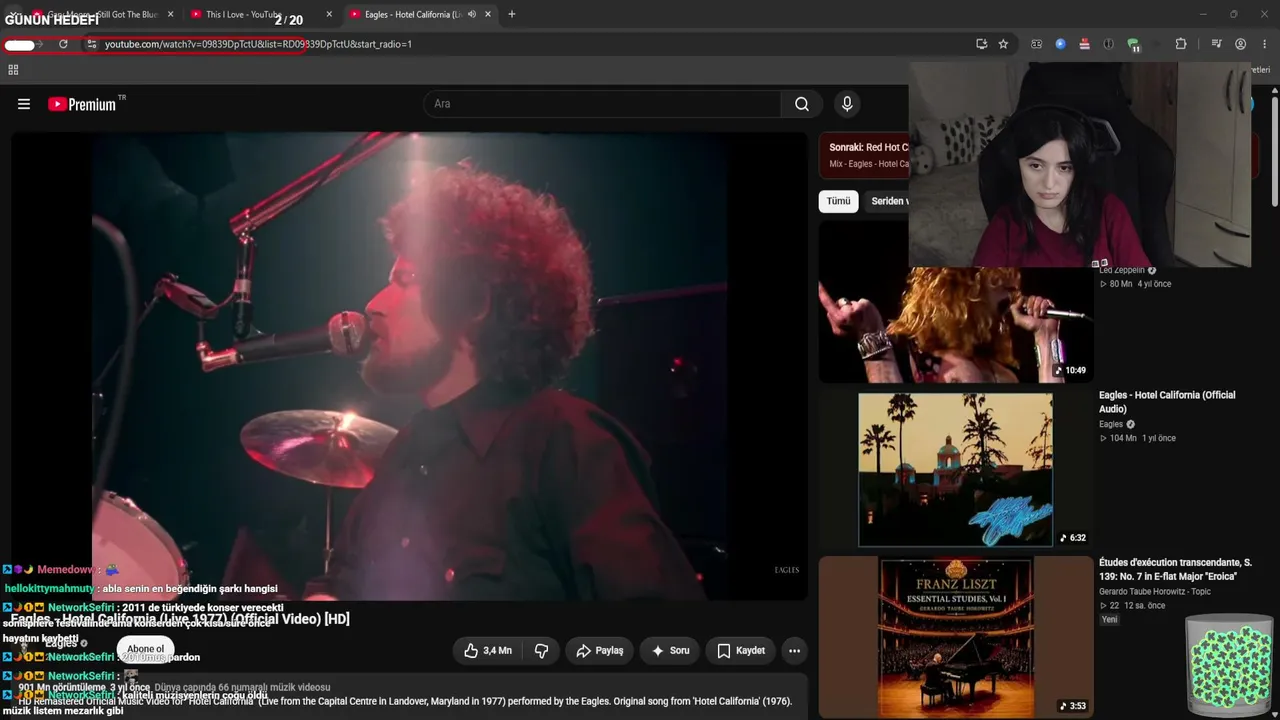The image size is (1280, 720).
Task: Open Études d'exécution transcendante video title
Action: tap(1175, 569)
